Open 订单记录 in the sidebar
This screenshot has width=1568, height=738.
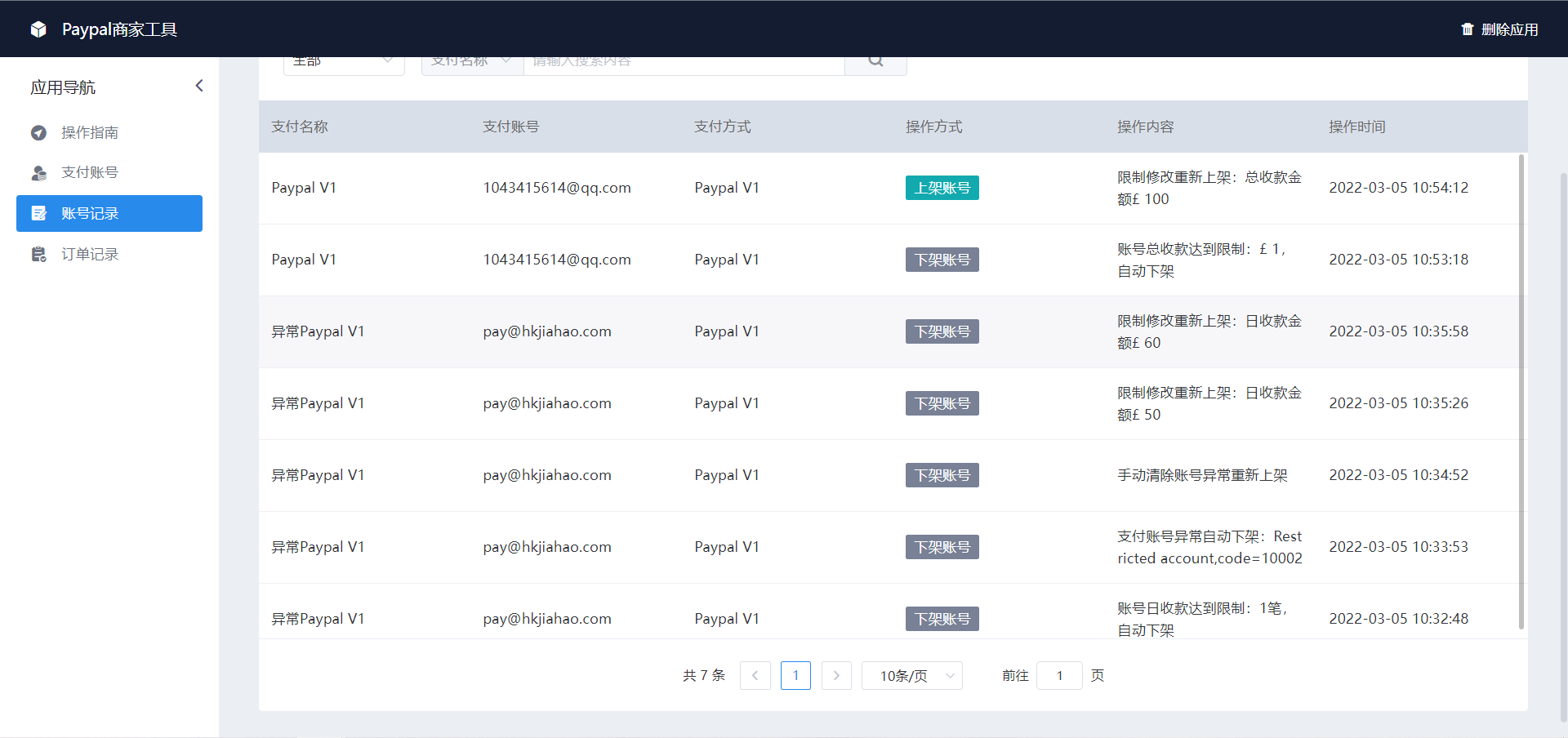point(109,254)
